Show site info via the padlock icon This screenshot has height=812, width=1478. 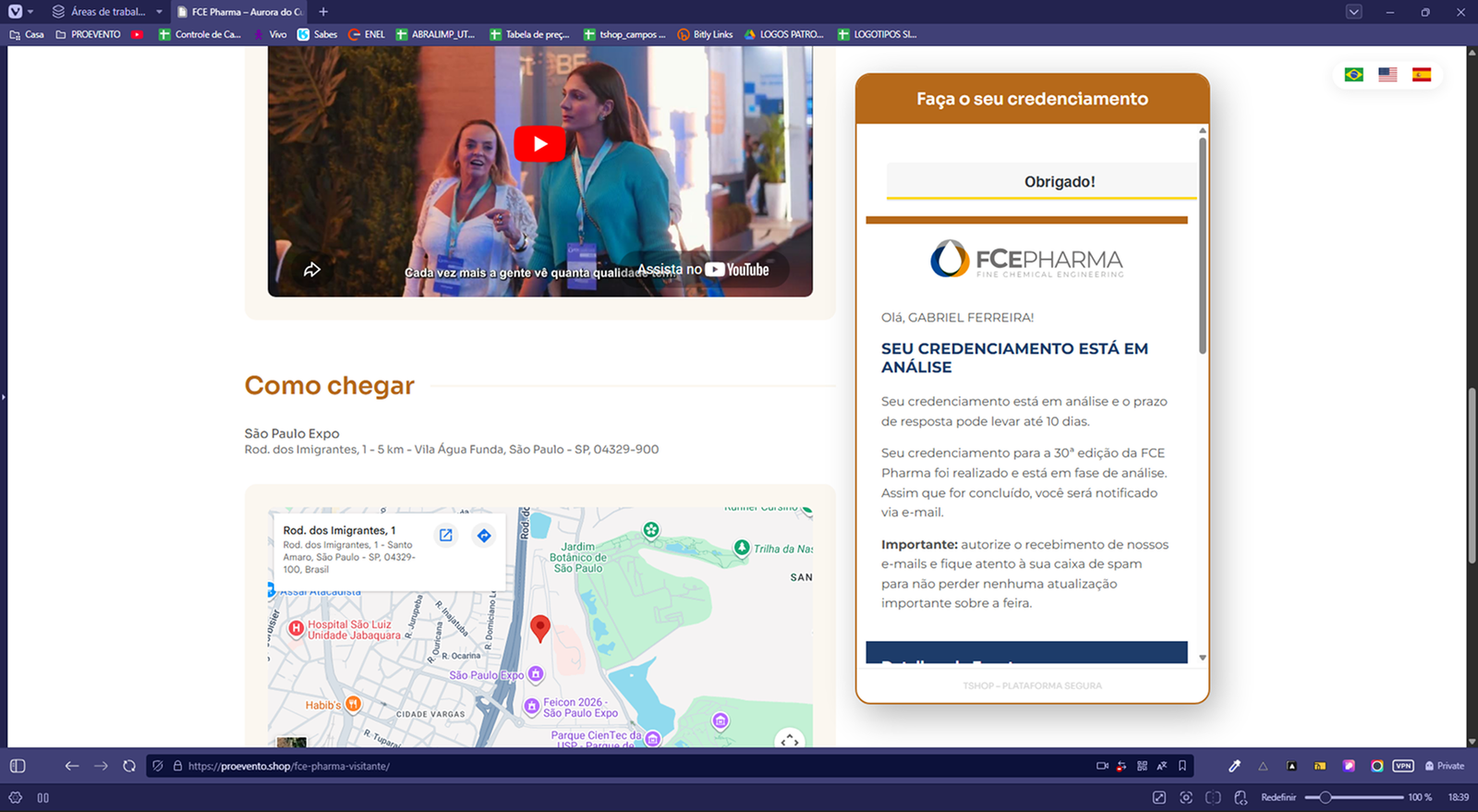coord(177,766)
